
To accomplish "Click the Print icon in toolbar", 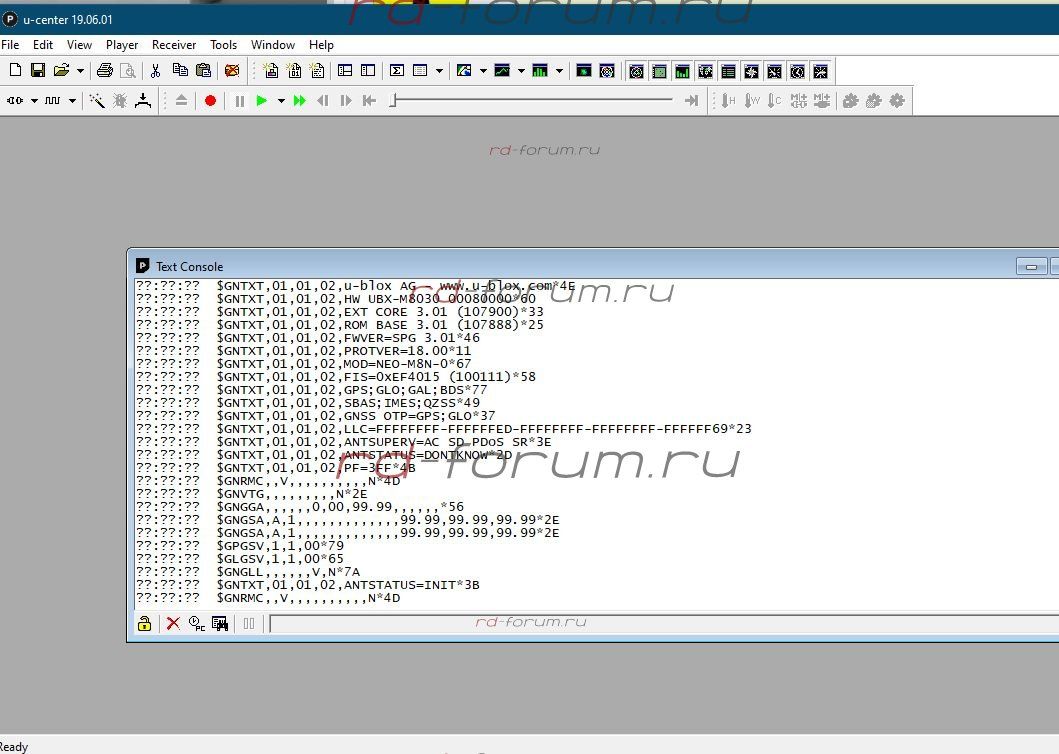I will point(104,70).
